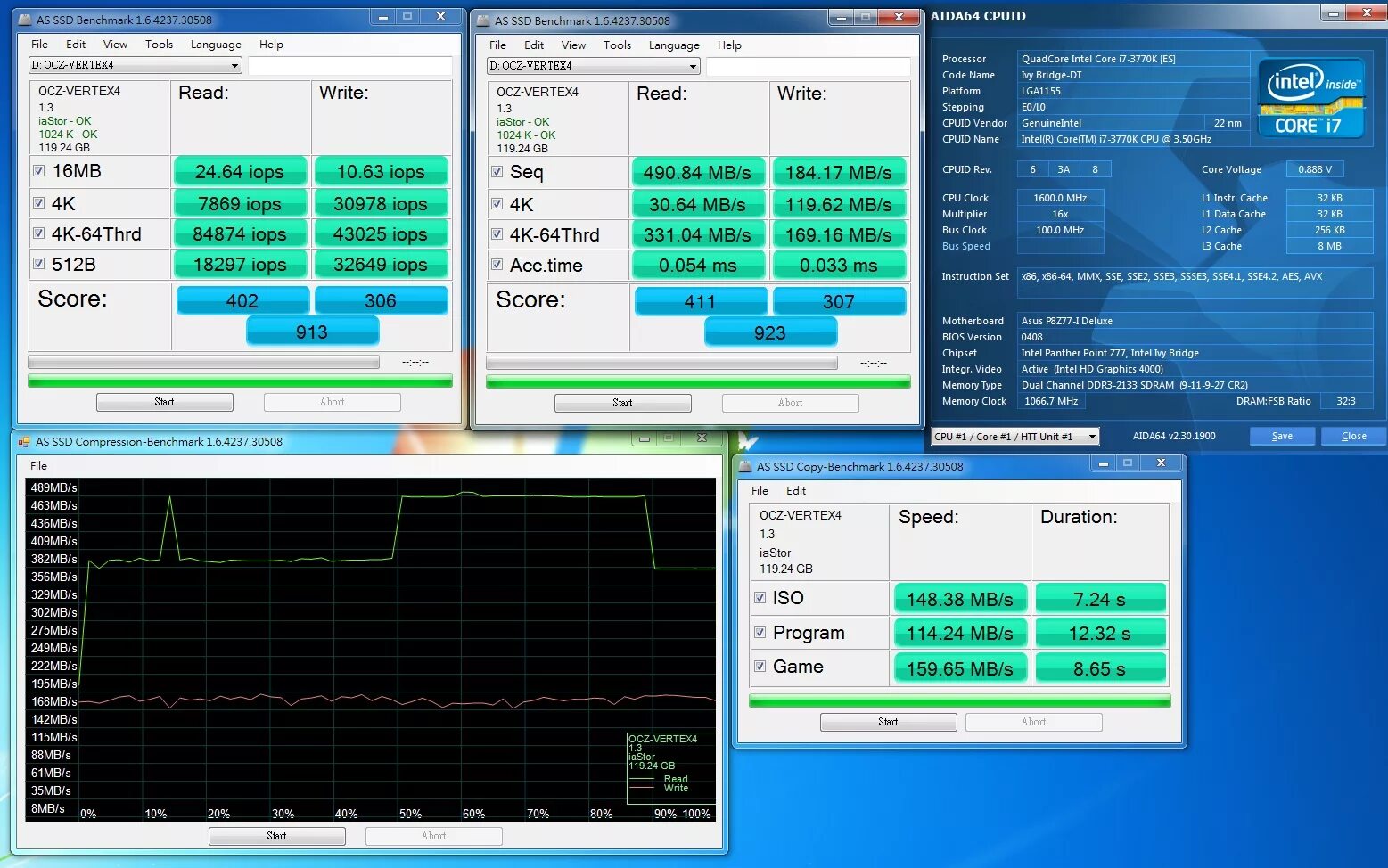Expand the CPU #1 / Core #1 dropdown in AIDA64
Image resolution: width=1388 pixels, height=868 pixels.
coord(1090,436)
